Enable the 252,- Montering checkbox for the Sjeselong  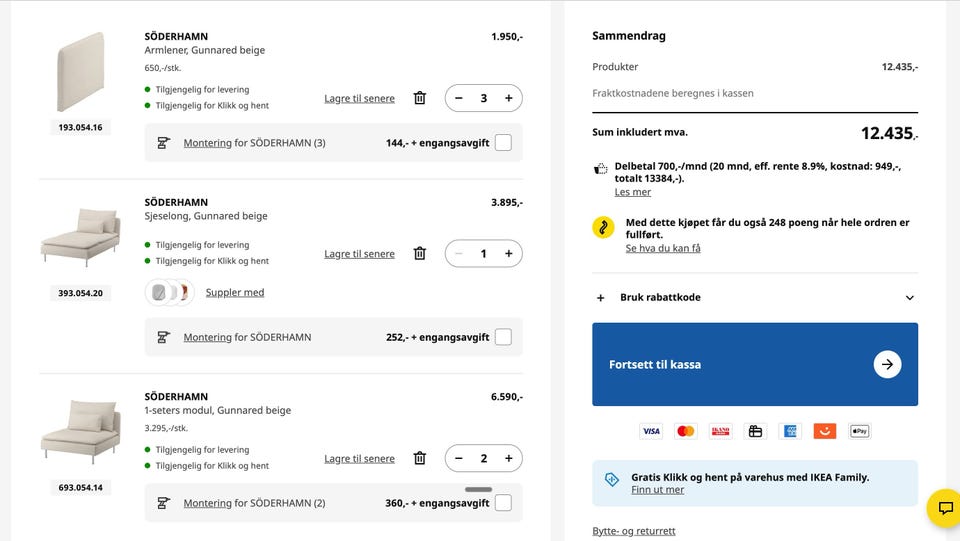503,337
